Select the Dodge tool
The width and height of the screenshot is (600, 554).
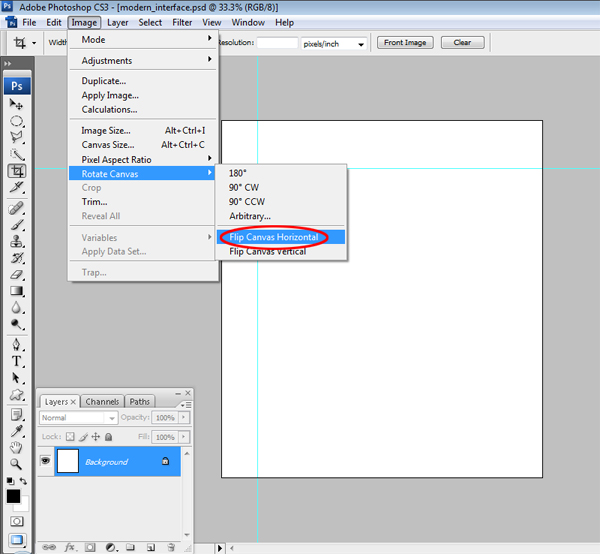click(16, 324)
